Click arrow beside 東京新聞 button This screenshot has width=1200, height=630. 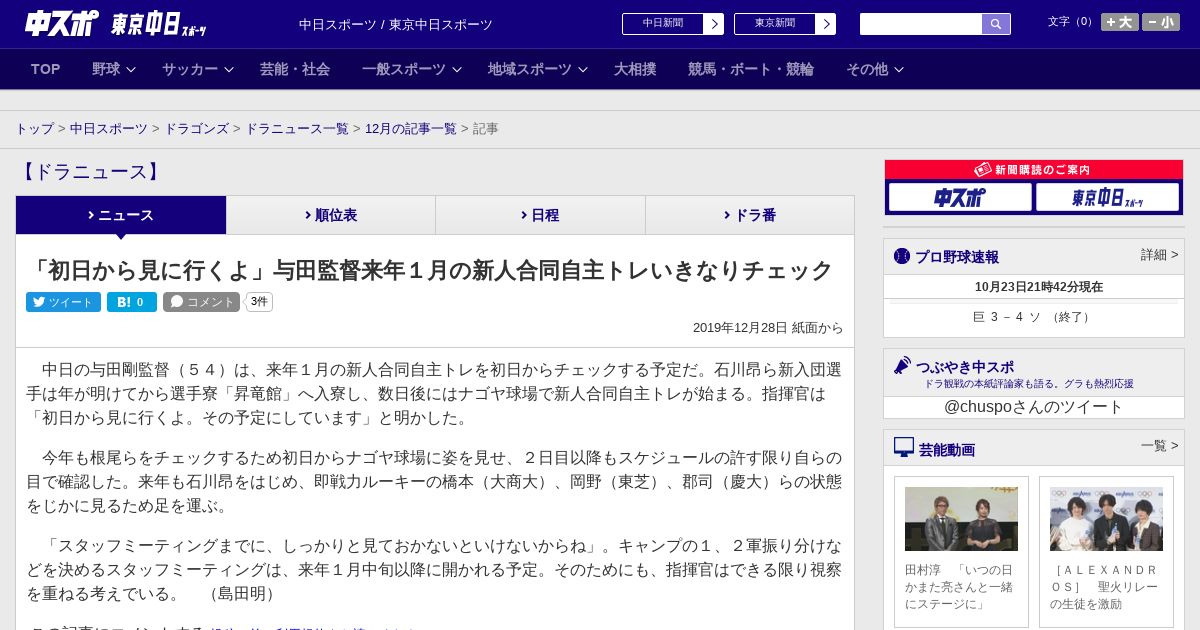coord(826,24)
